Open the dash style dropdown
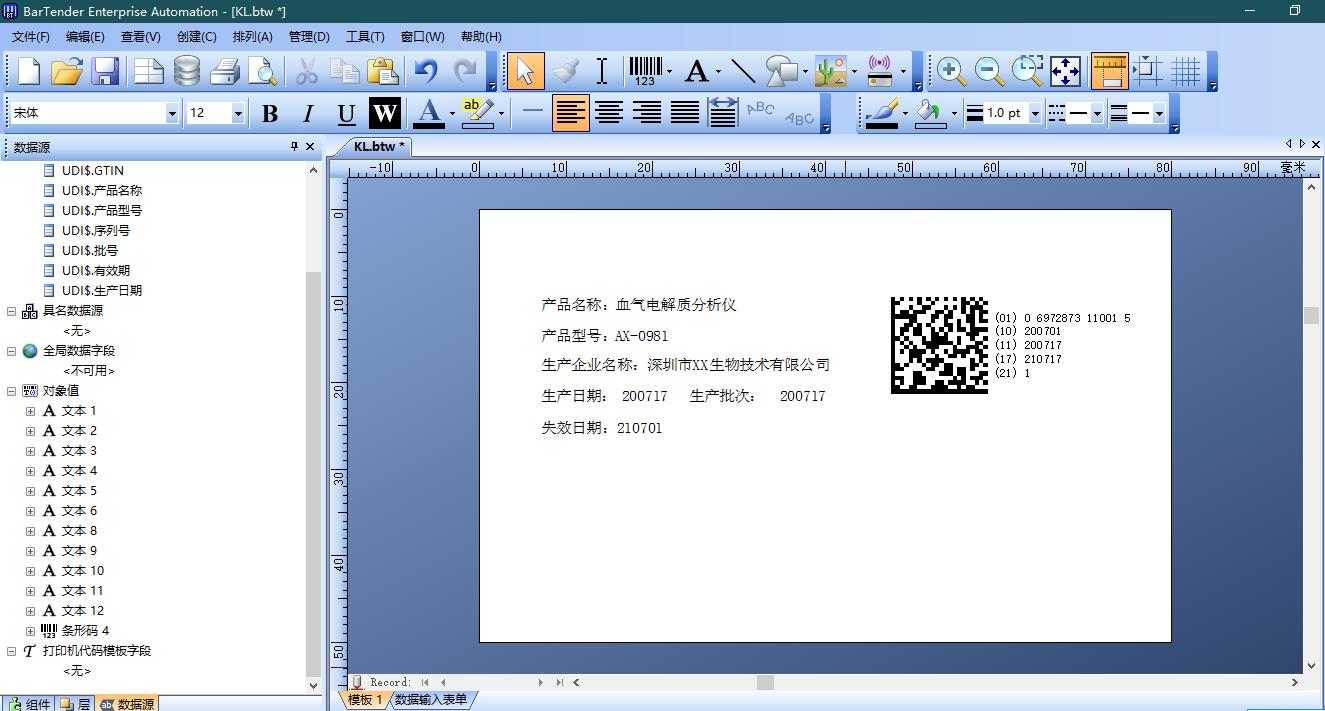1325x711 pixels. pyautogui.click(x=1097, y=114)
